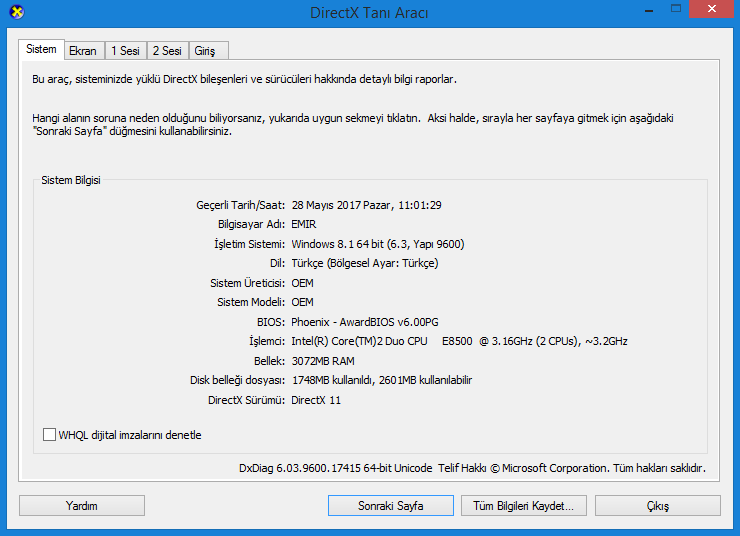Image resolution: width=740 pixels, height=536 pixels.
Task: Click the Çıkış button
Action: pos(657,506)
